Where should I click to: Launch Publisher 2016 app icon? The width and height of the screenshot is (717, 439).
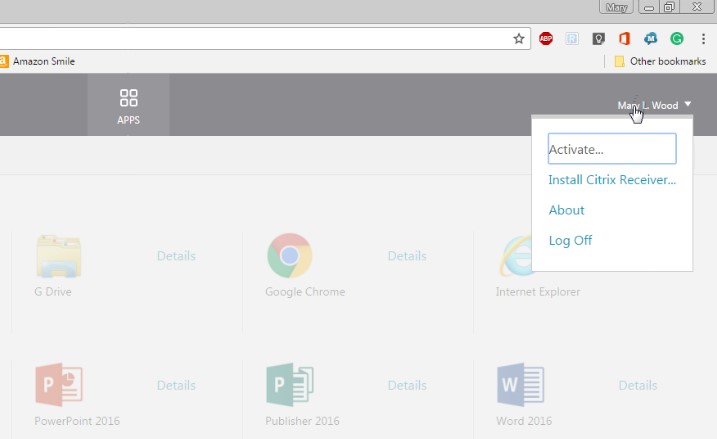(290, 385)
